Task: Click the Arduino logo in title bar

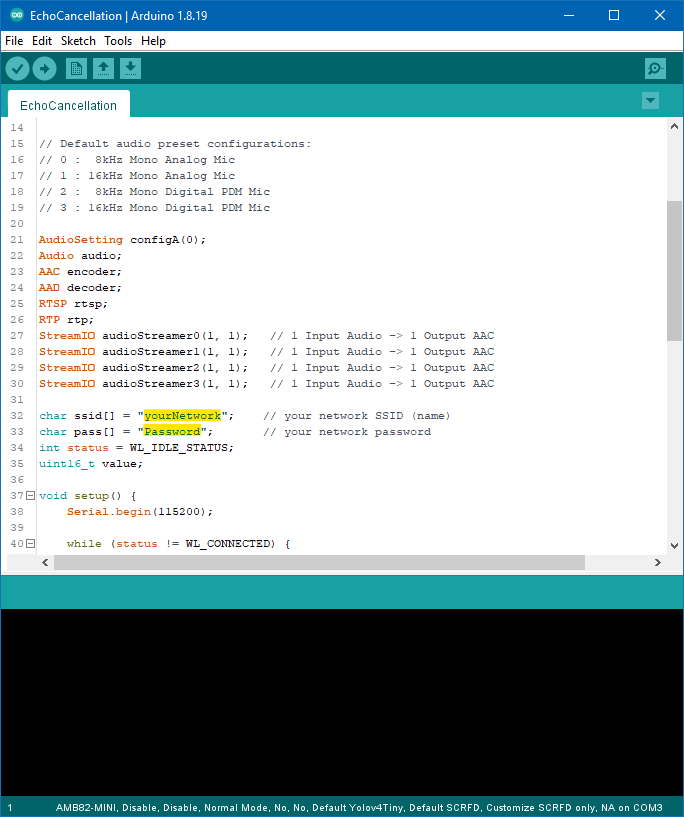Action: [16, 15]
